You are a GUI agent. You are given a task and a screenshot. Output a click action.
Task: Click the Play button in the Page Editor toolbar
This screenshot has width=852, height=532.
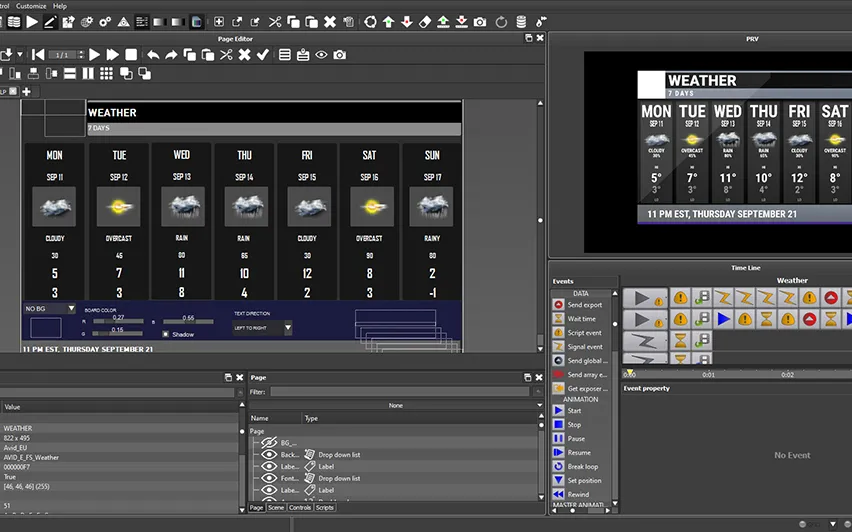[x=95, y=55]
